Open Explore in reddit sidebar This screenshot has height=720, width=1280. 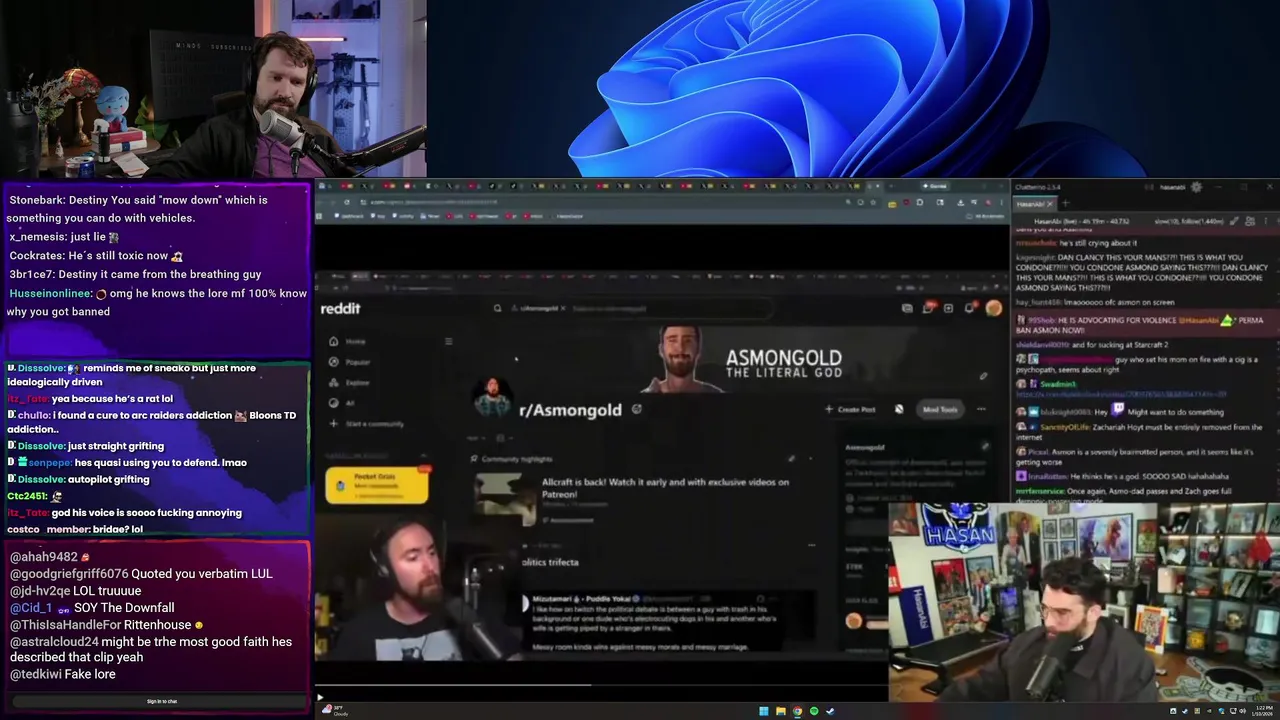[349, 382]
